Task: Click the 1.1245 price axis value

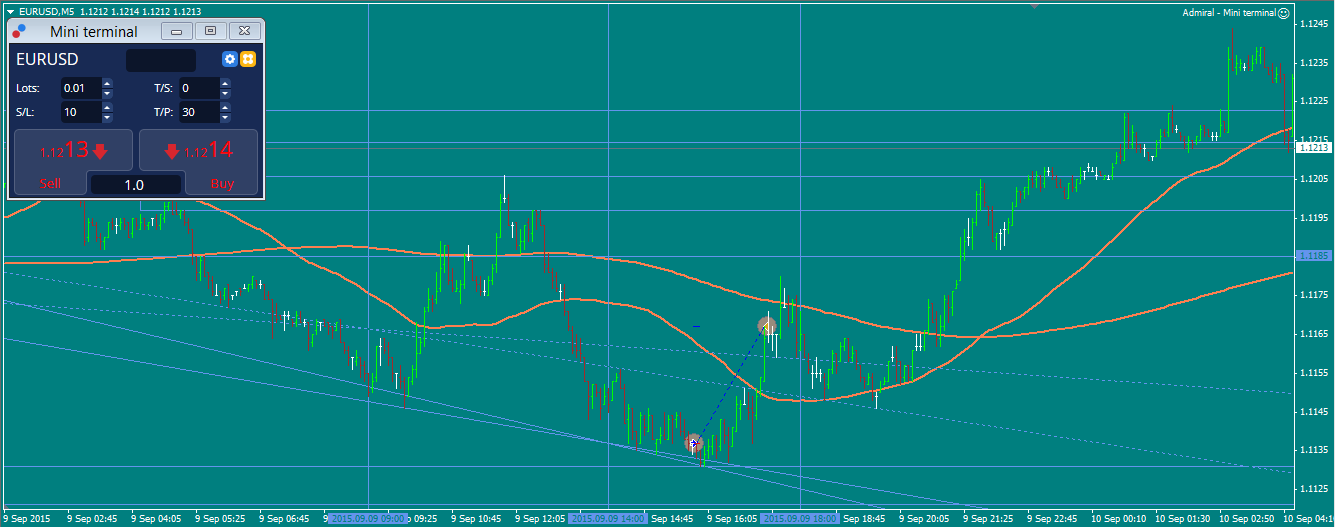Action: tap(1316, 23)
